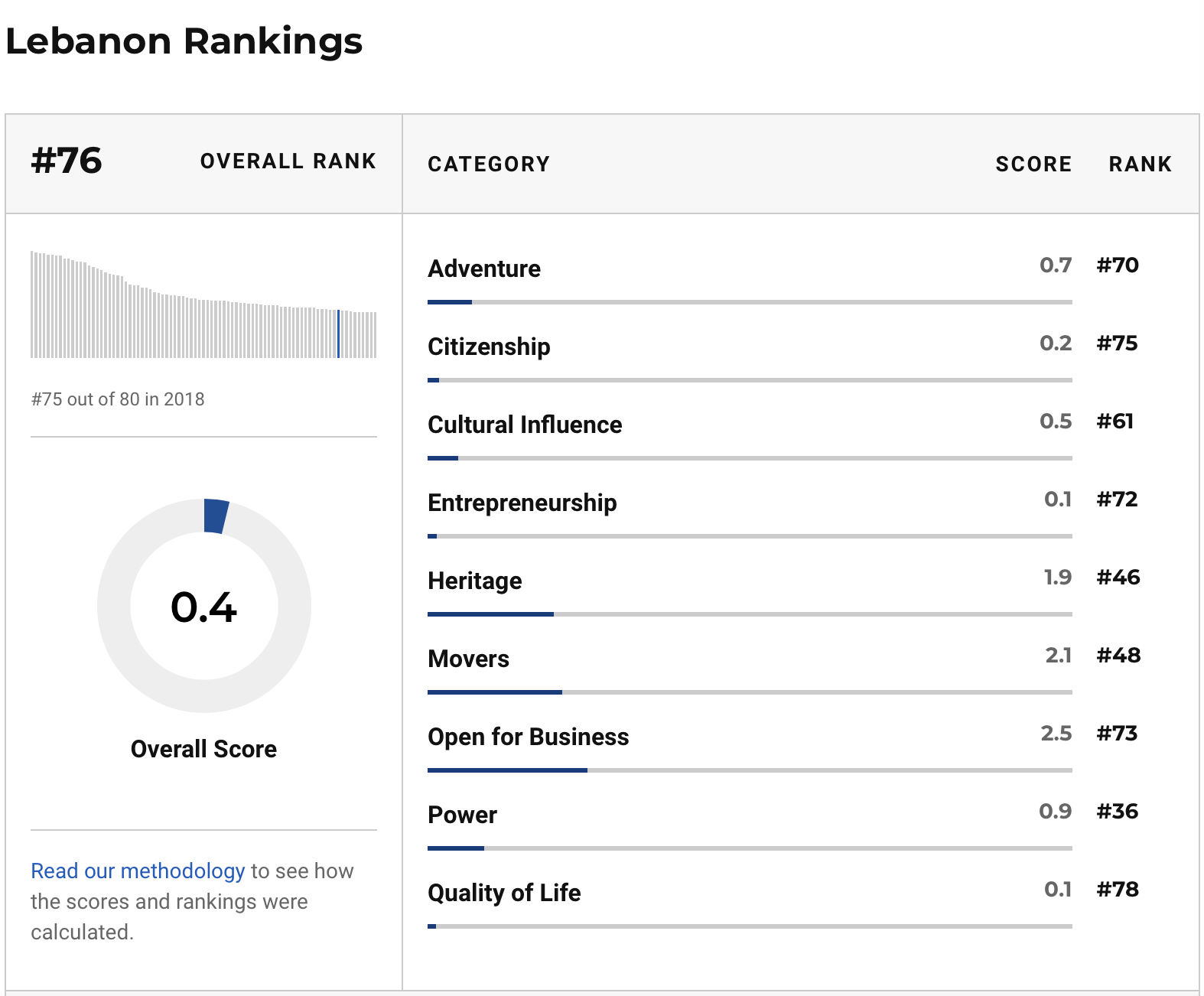Click the Movers score progress bar
The image size is (1204, 996).
[x=750, y=692]
